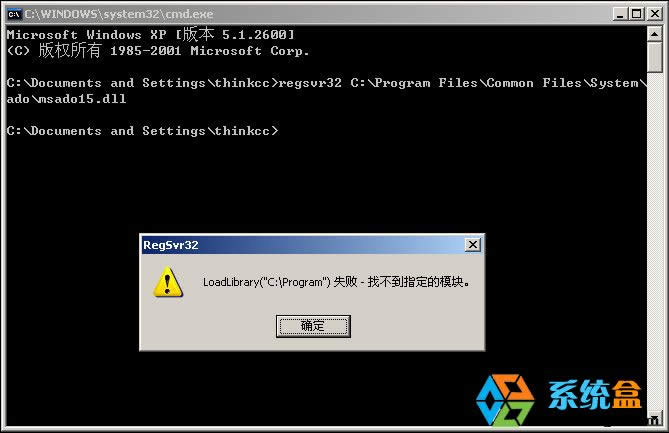Minimize the cmd.exe console window
Screen dimensions: 669x433
[x=620, y=14]
